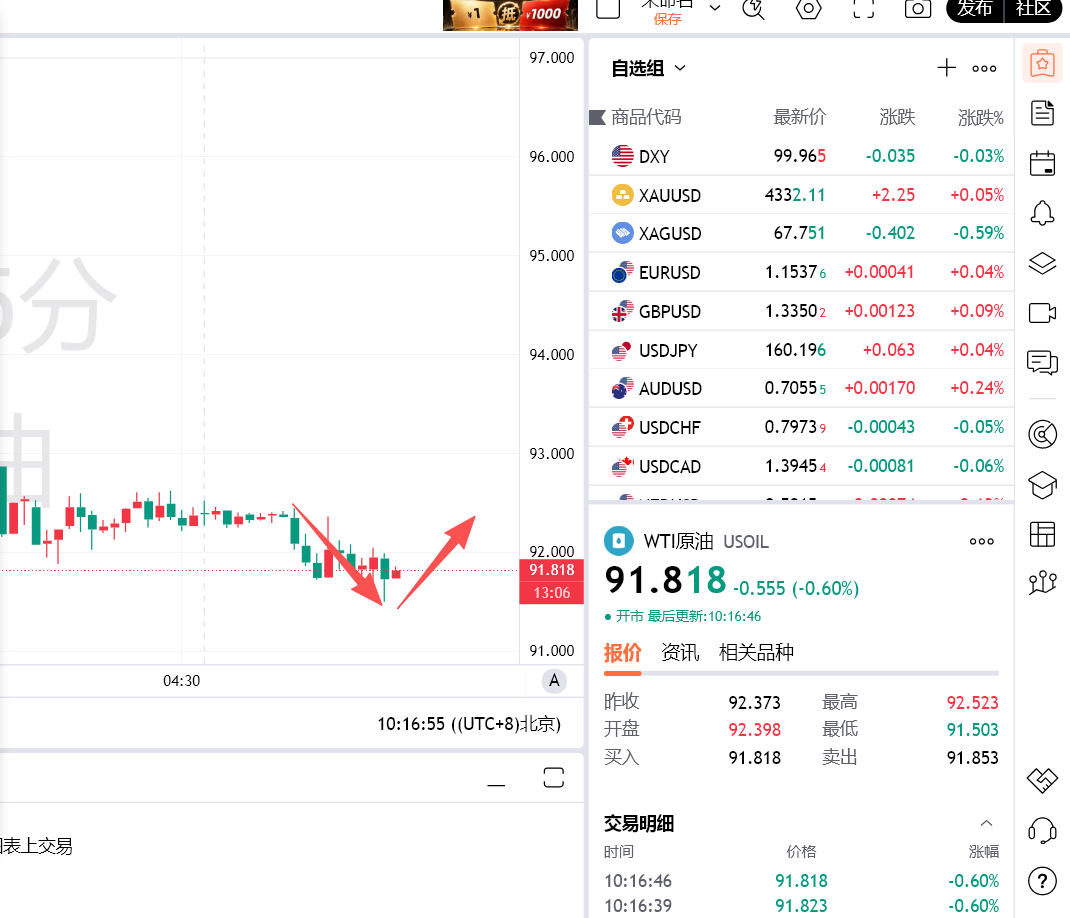Open the map pins icon in sidebar

tap(1042, 582)
